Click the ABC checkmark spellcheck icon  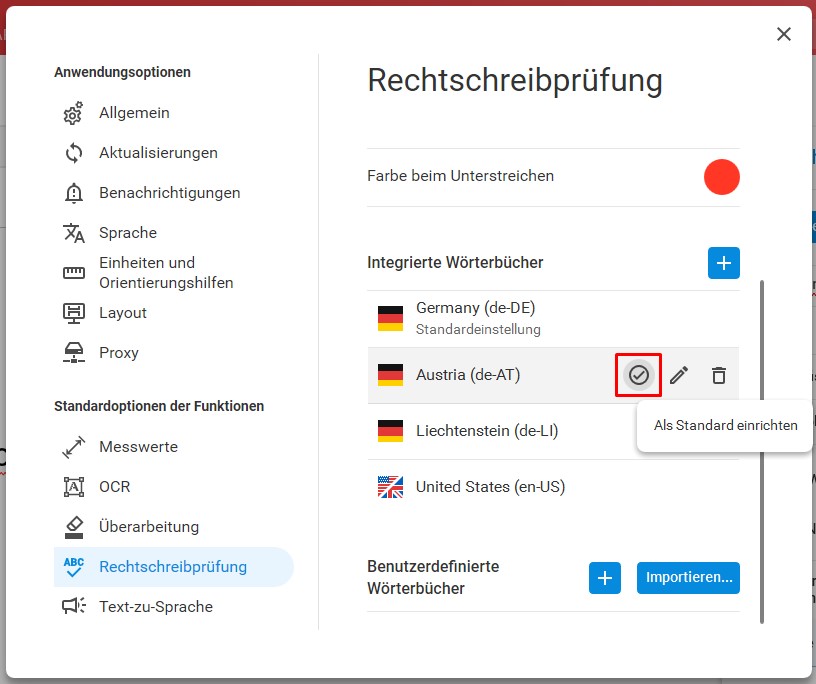pyautogui.click(x=73, y=567)
